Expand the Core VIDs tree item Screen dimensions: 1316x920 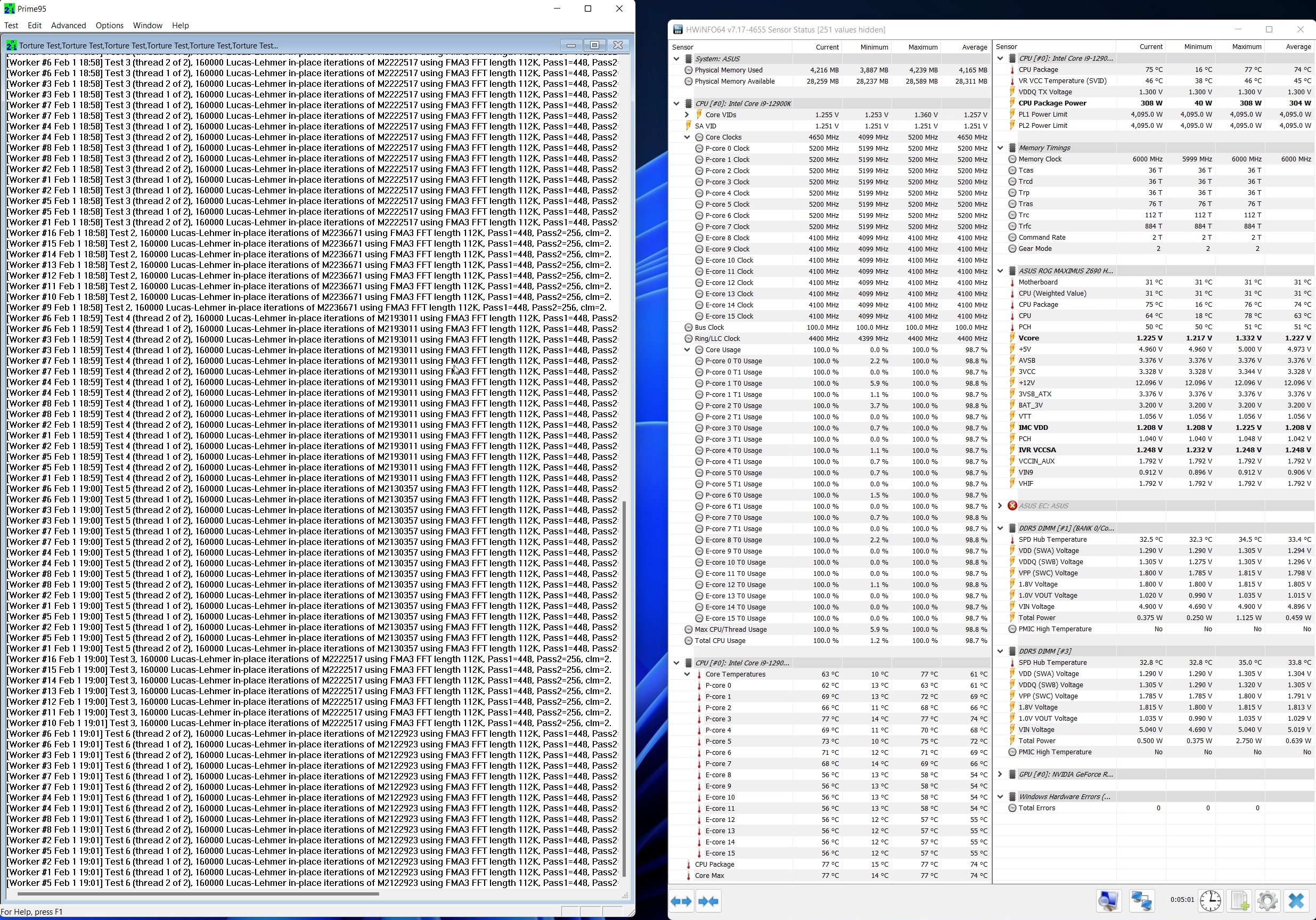tap(686, 115)
